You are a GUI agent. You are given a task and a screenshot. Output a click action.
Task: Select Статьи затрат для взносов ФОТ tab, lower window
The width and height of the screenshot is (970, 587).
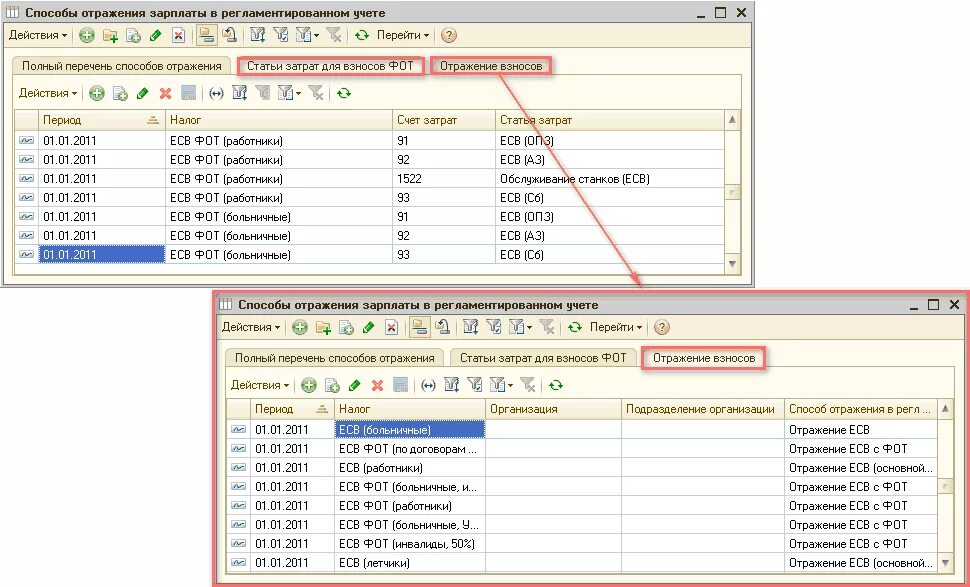(543, 358)
